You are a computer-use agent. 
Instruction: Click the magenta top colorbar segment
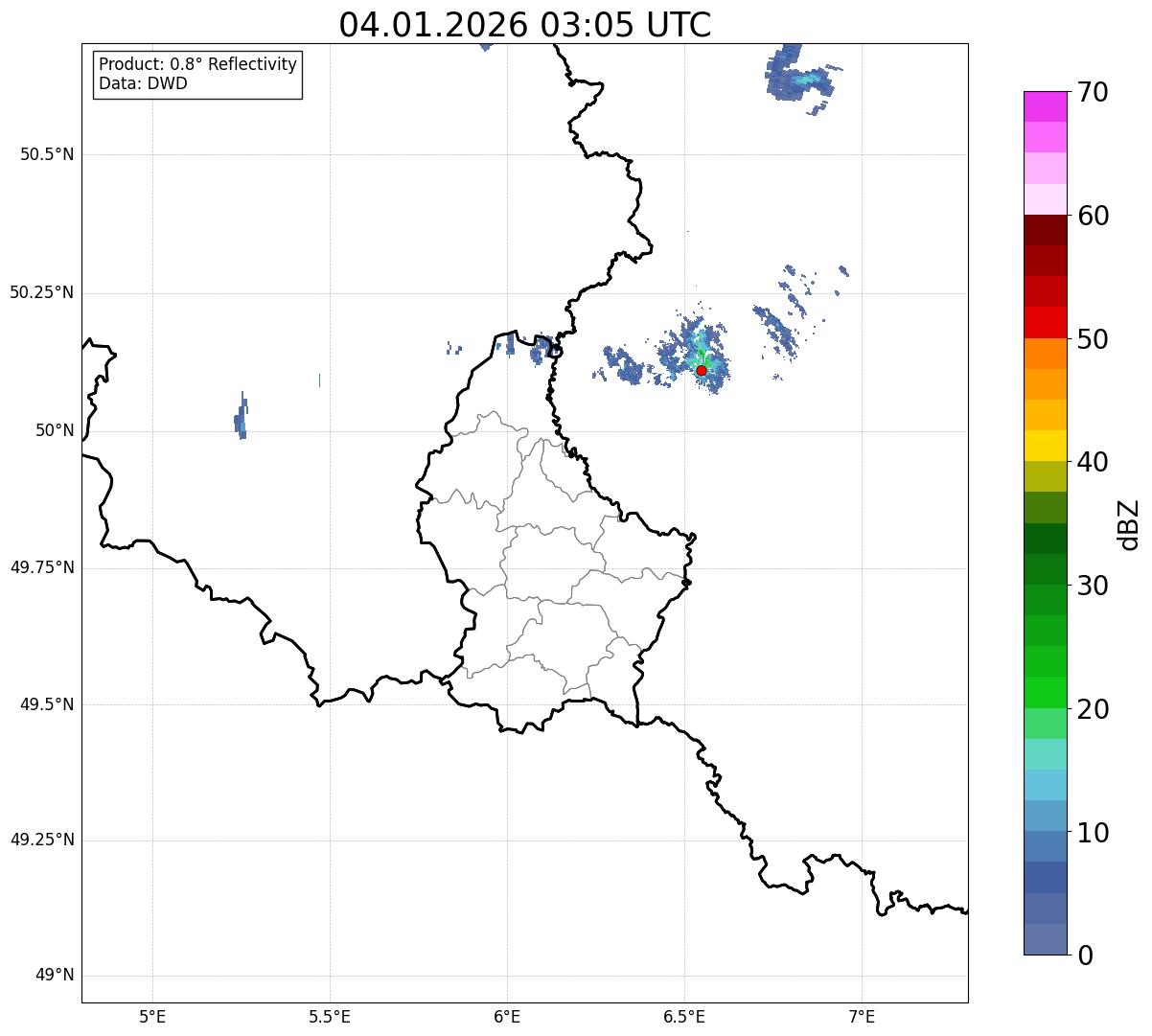pos(1045,106)
